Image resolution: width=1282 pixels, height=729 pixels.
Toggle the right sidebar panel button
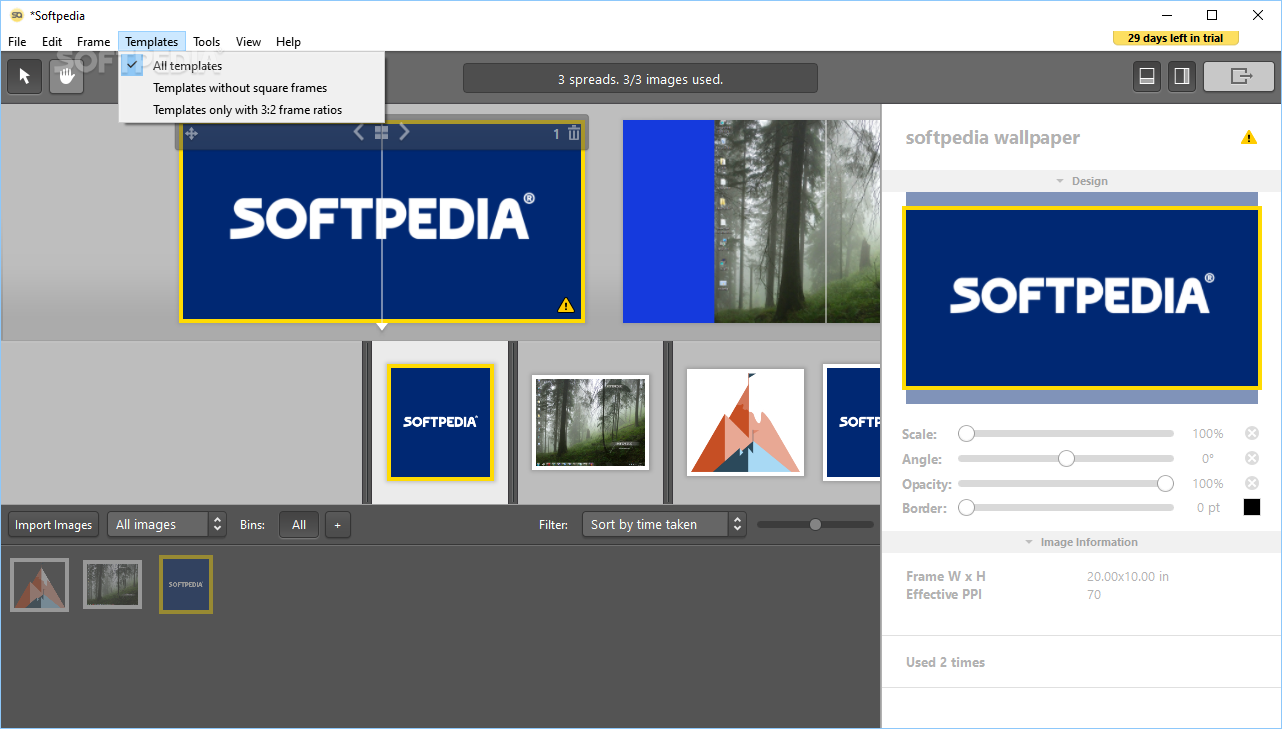1181,76
